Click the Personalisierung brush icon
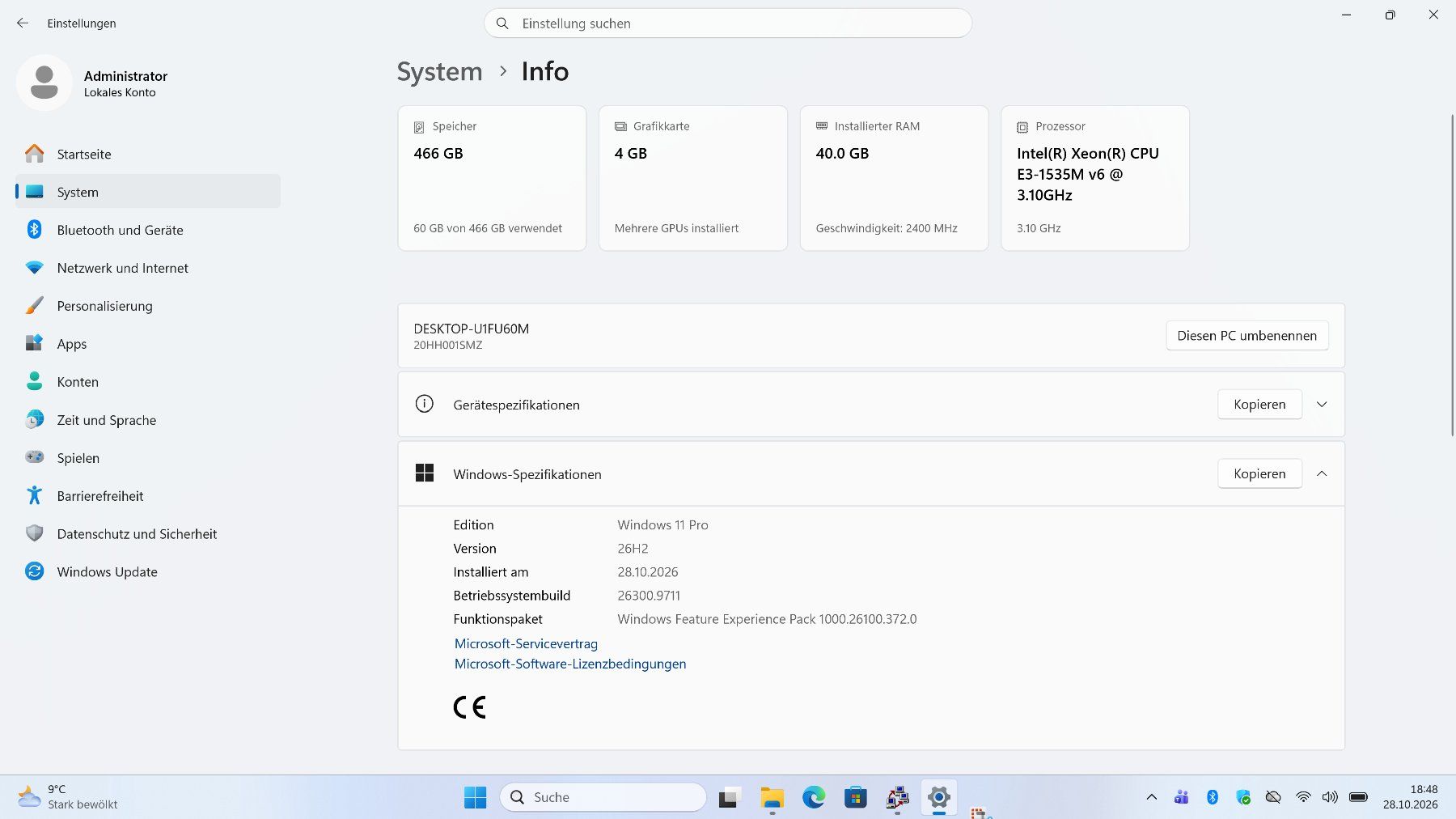 (x=34, y=306)
